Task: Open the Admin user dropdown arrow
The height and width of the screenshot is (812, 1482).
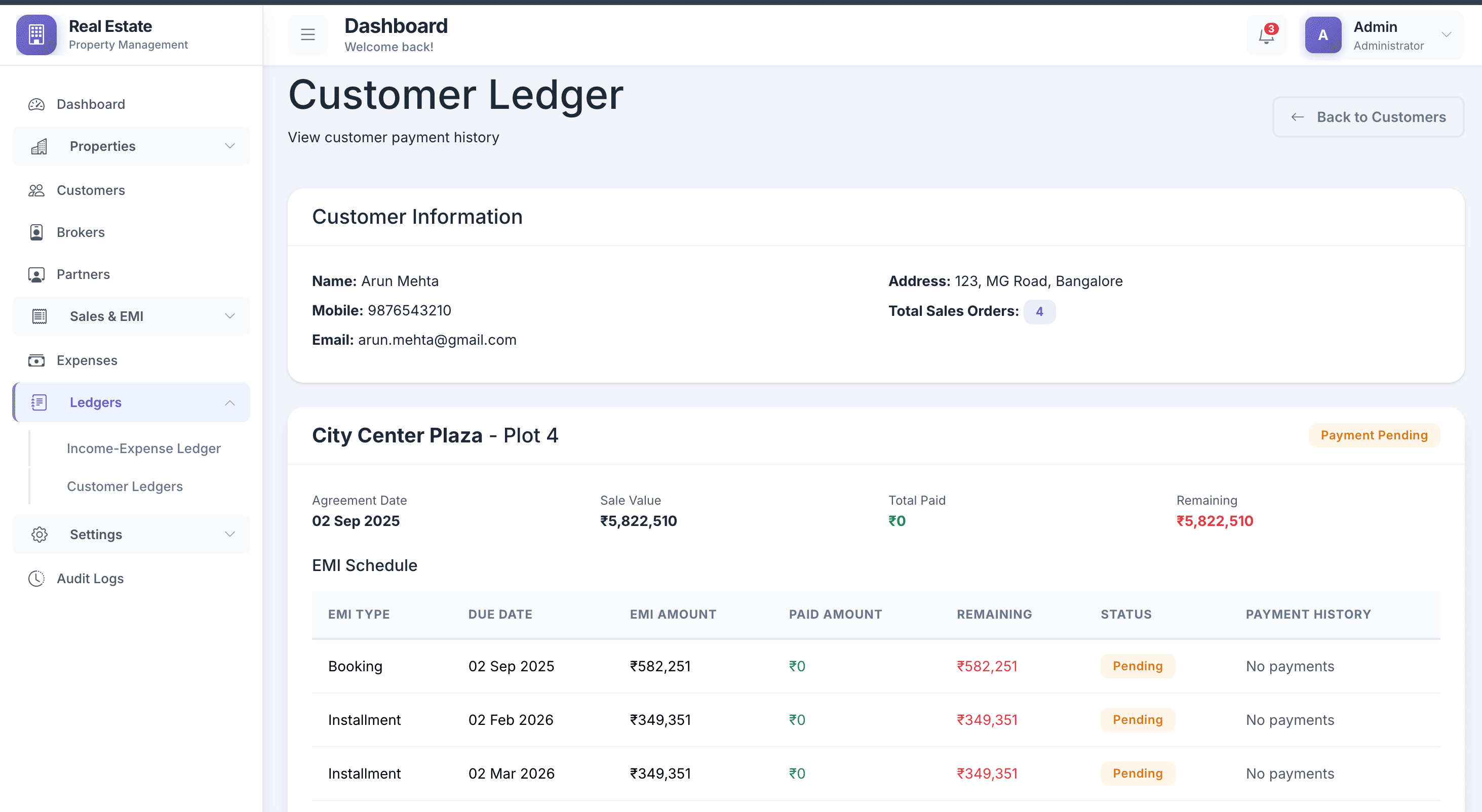Action: tap(1446, 34)
